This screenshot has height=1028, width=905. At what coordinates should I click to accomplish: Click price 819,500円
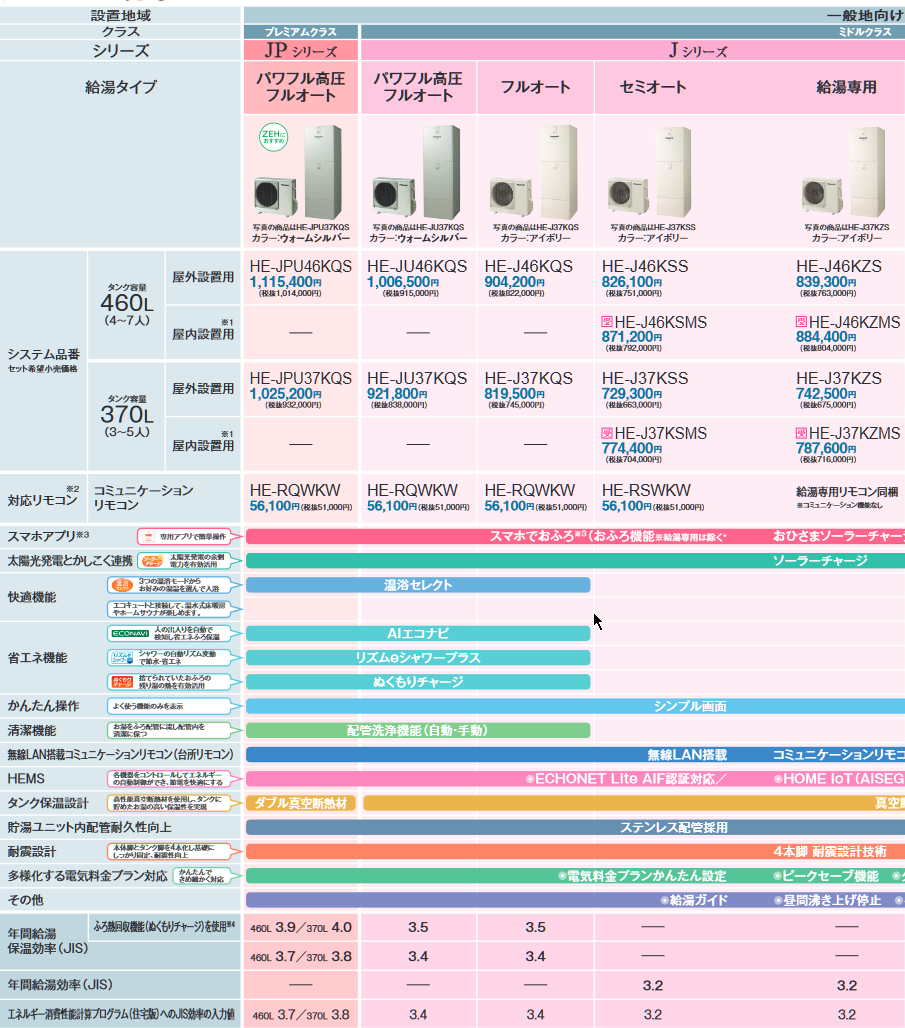[x=515, y=394]
